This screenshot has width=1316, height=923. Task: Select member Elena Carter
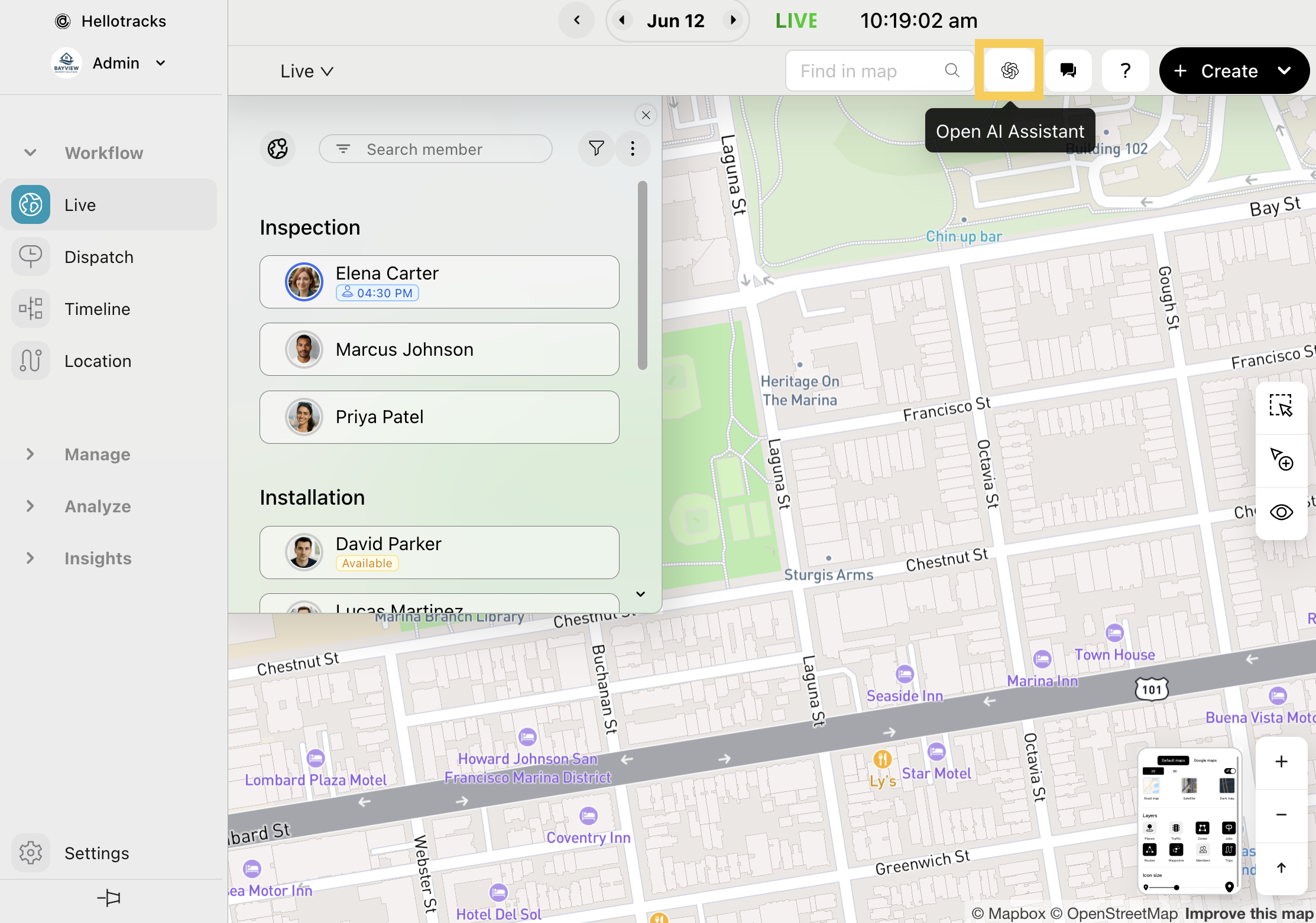tap(439, 282)
